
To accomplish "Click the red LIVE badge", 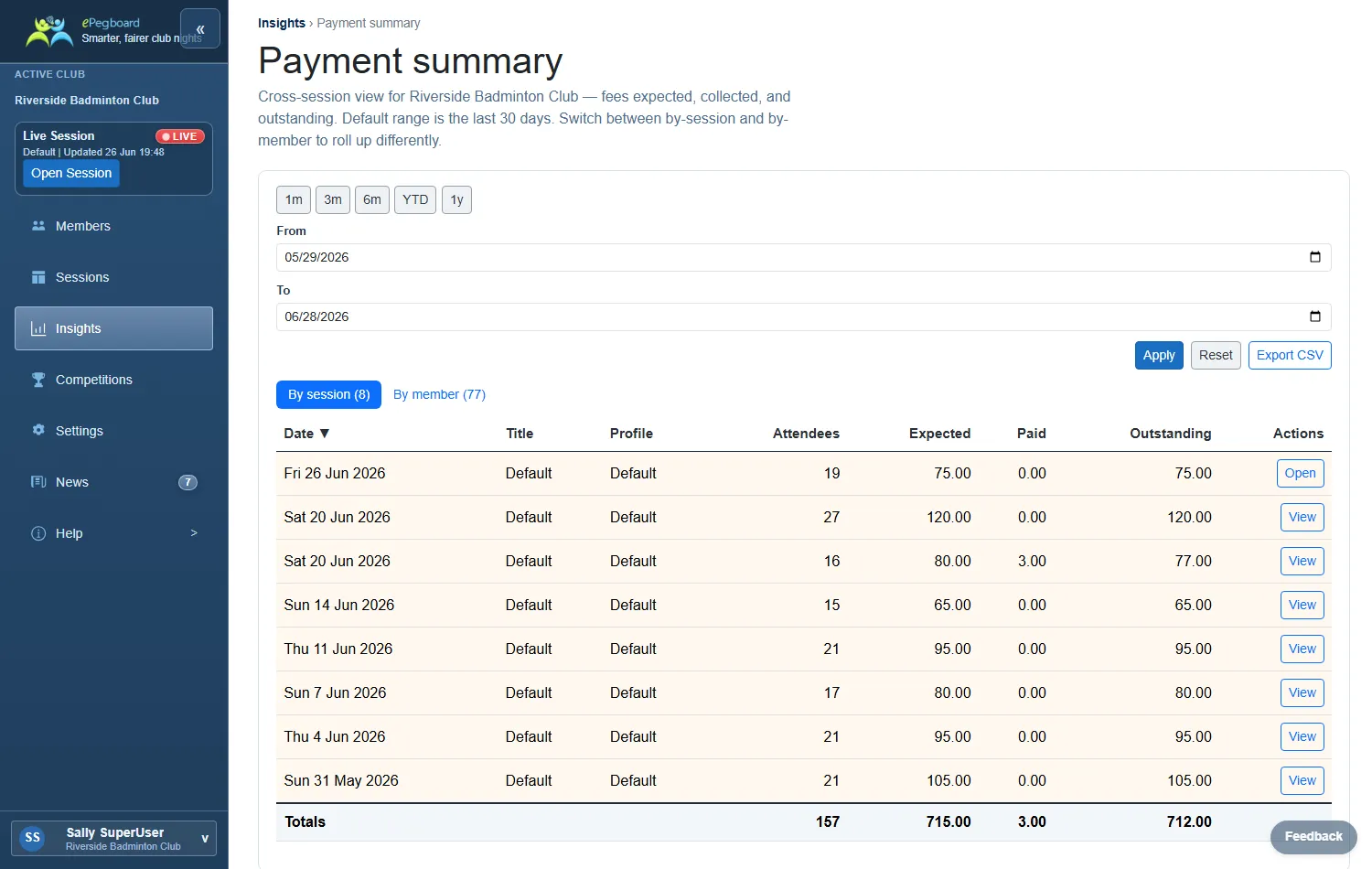I will click(x=179, y=136).
